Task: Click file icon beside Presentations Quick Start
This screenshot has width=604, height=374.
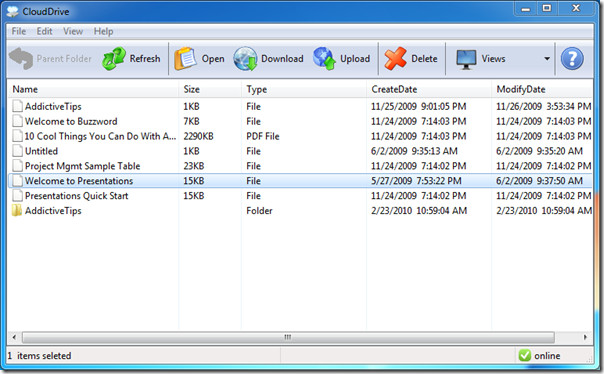Action: point(17,196)
